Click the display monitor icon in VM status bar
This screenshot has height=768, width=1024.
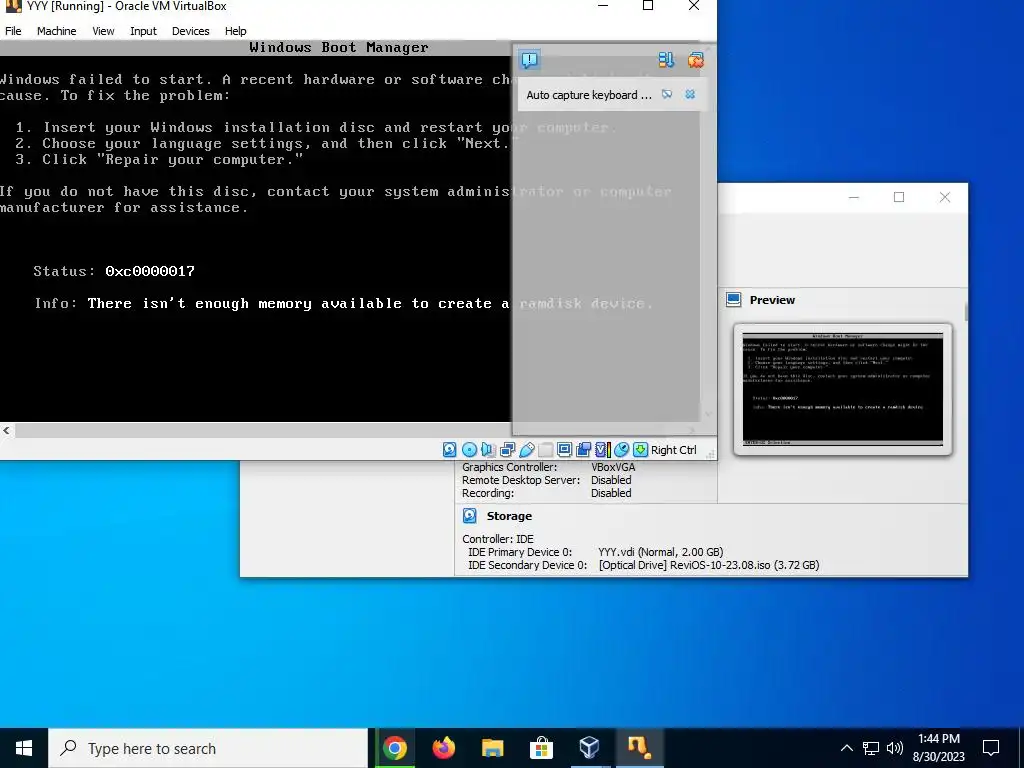(x=564, y=449)
